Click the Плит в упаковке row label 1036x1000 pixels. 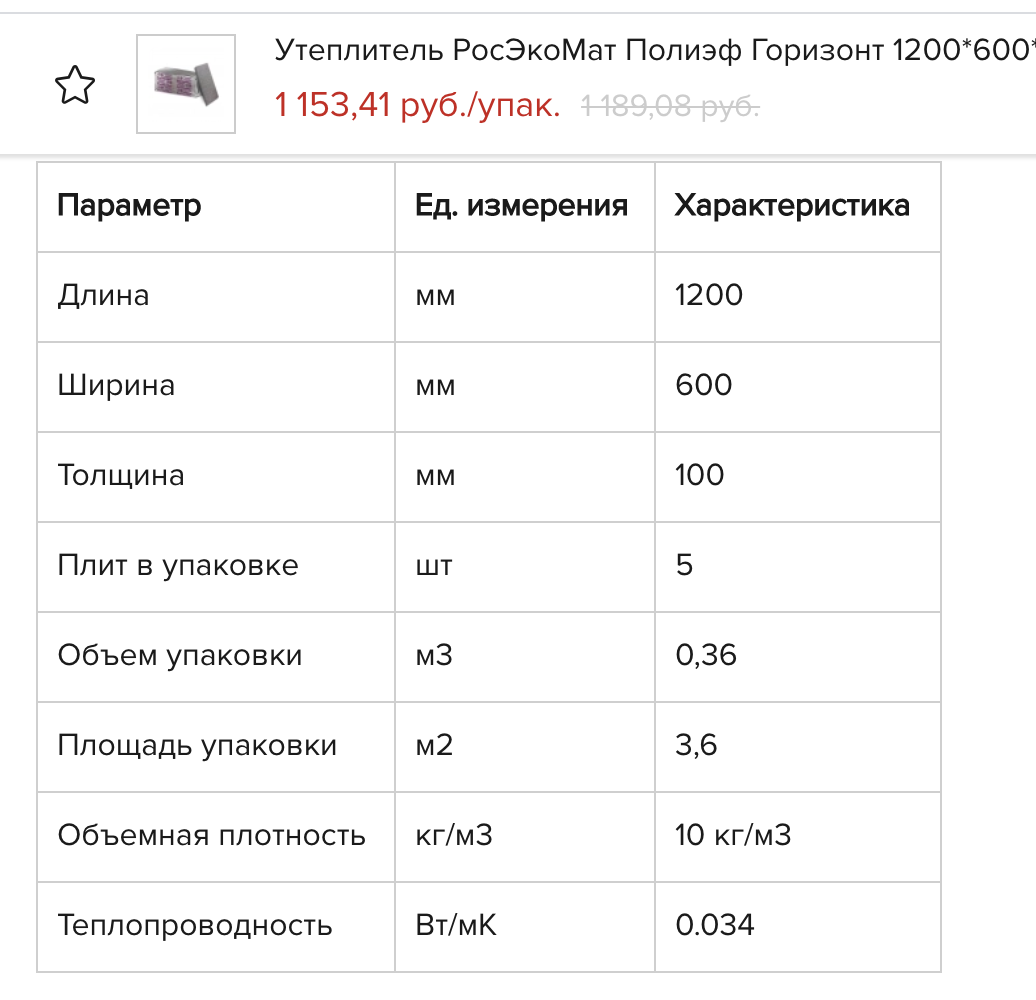(x=178, y=566)
